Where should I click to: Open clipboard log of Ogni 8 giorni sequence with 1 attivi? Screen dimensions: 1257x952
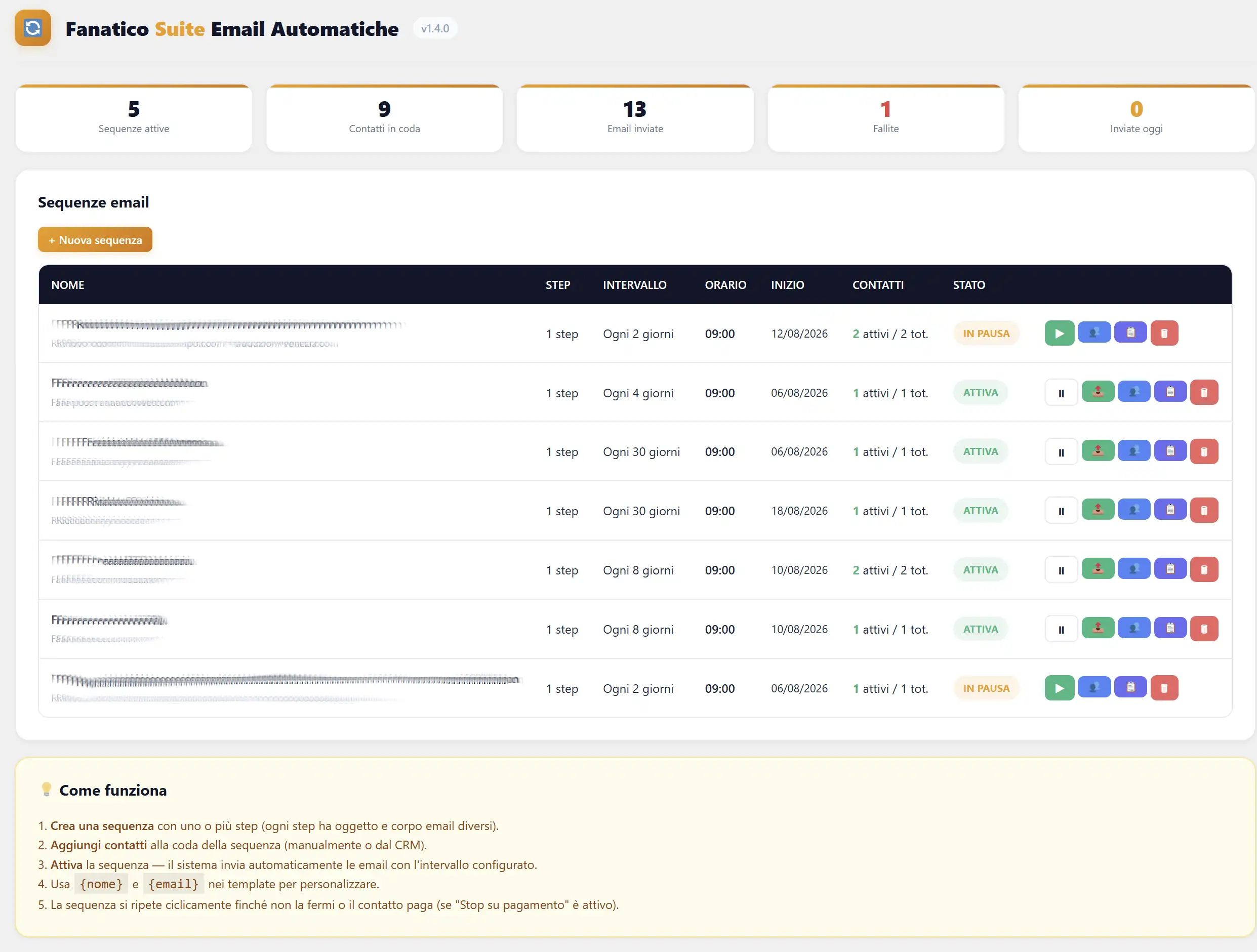1170,628
